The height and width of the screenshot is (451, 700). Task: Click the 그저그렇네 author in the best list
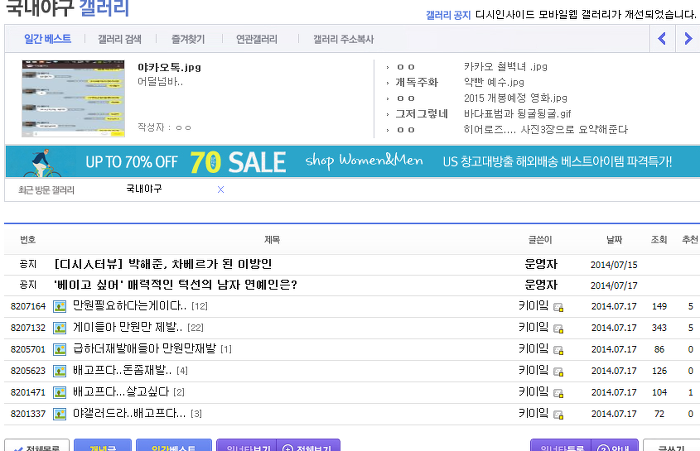click(421, 113)
